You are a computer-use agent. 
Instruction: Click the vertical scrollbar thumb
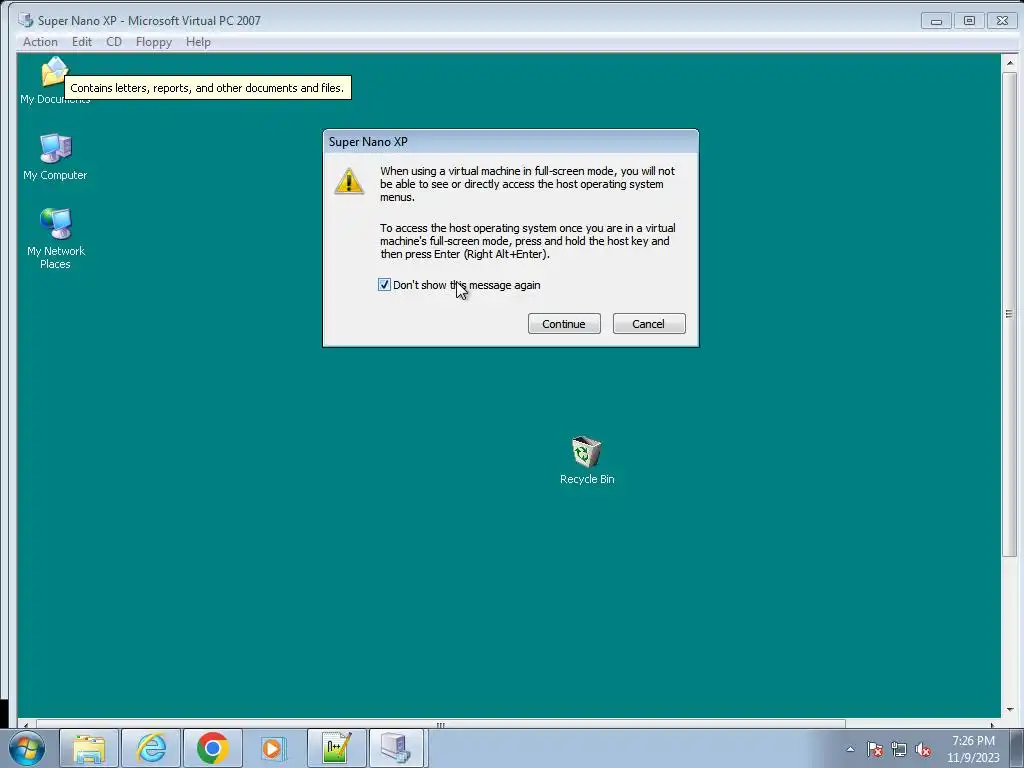click(x=1010, y=315)
